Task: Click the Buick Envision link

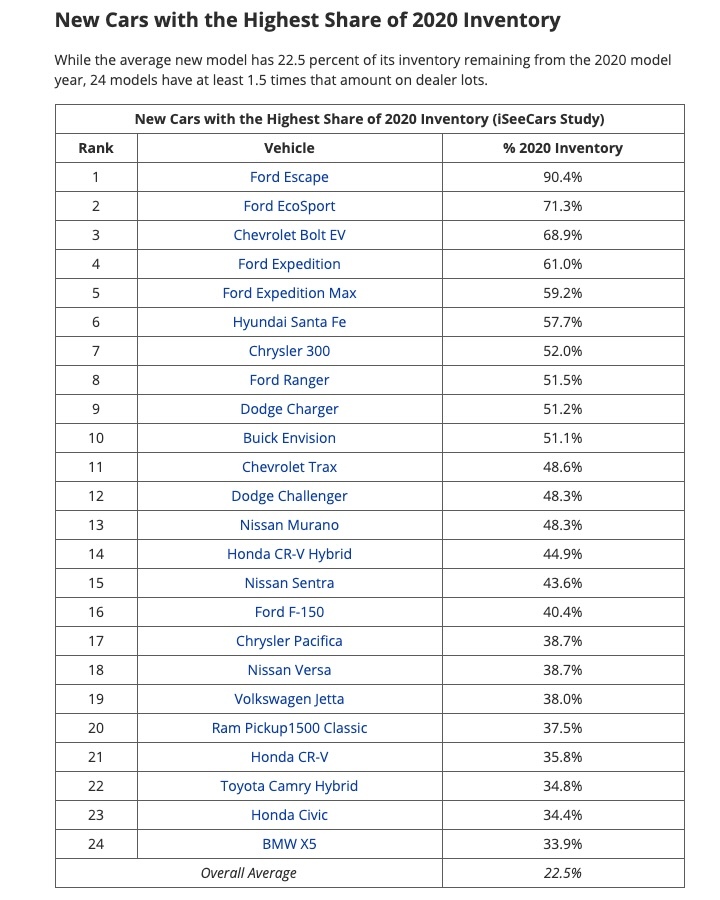Action: coord(289,438)
